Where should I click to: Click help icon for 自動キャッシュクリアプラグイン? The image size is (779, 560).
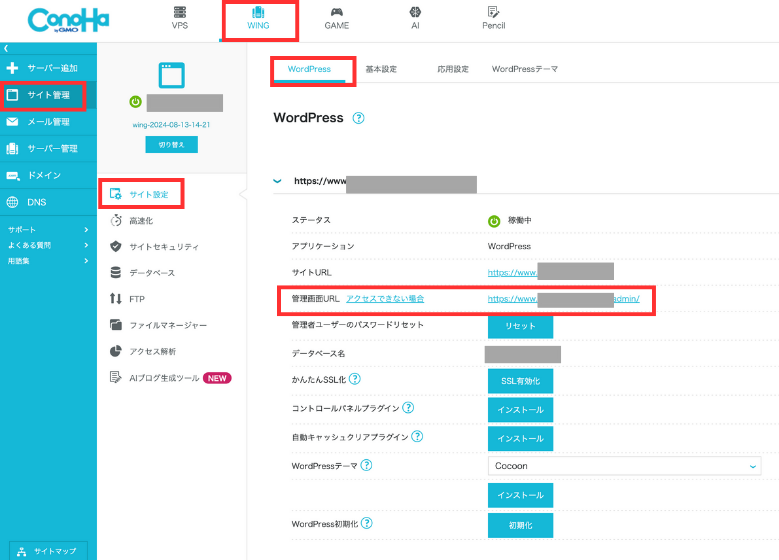(417, 437)
